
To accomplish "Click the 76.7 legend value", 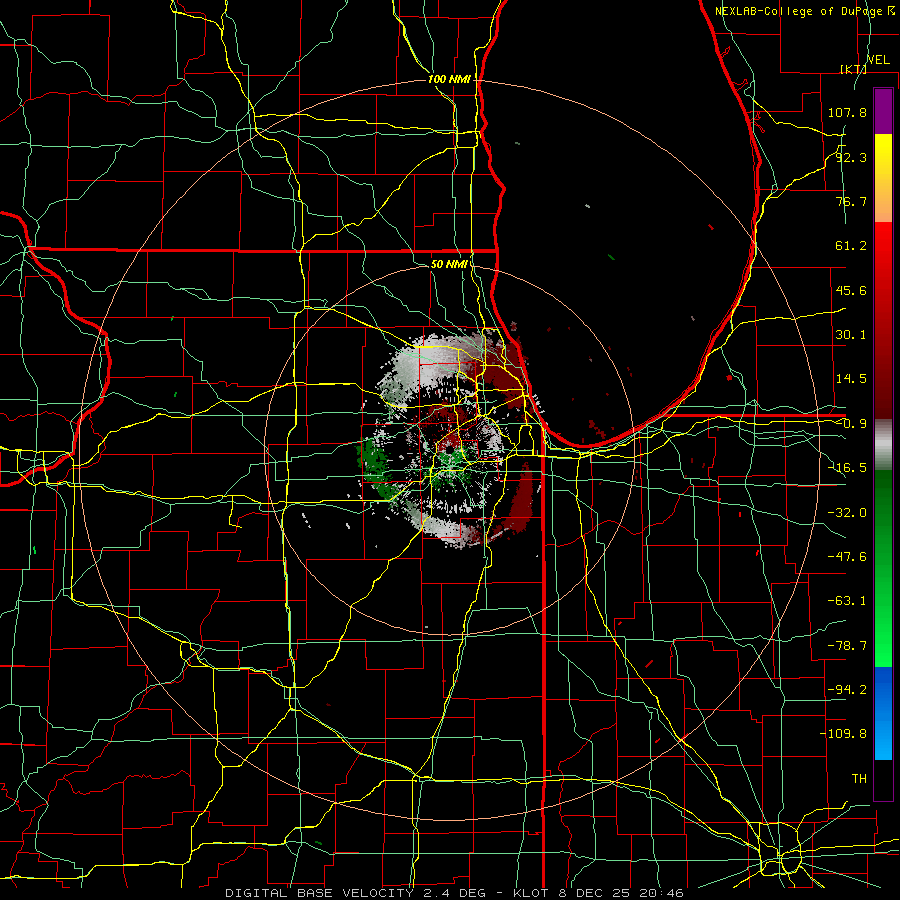I will coord(851,201).
